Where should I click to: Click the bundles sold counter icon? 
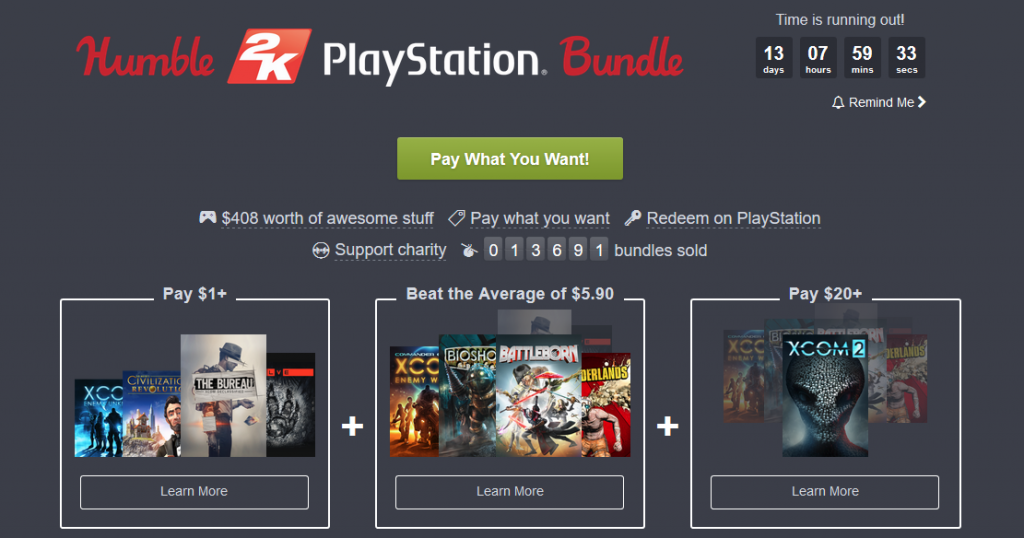pos(469,250)
